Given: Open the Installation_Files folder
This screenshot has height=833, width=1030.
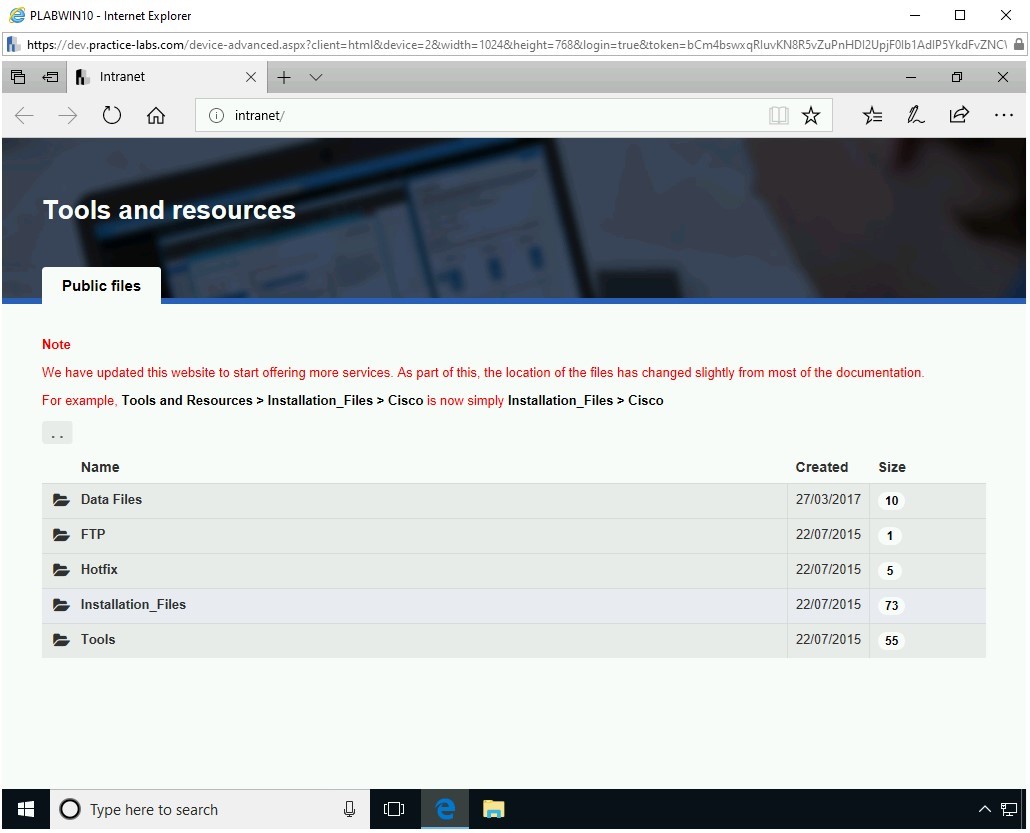Looking at the screenshot, I should coord(133,604).
